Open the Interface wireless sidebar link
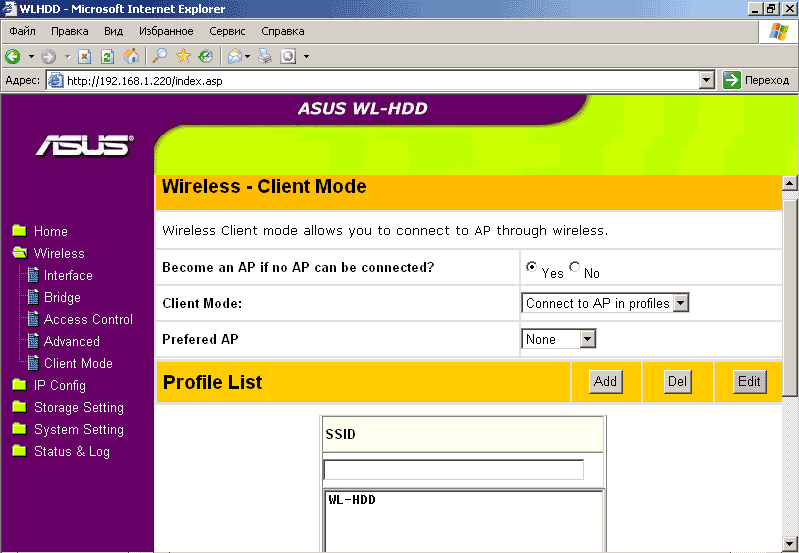The width and height of the screenshot is (799, 553). point(68,275)
